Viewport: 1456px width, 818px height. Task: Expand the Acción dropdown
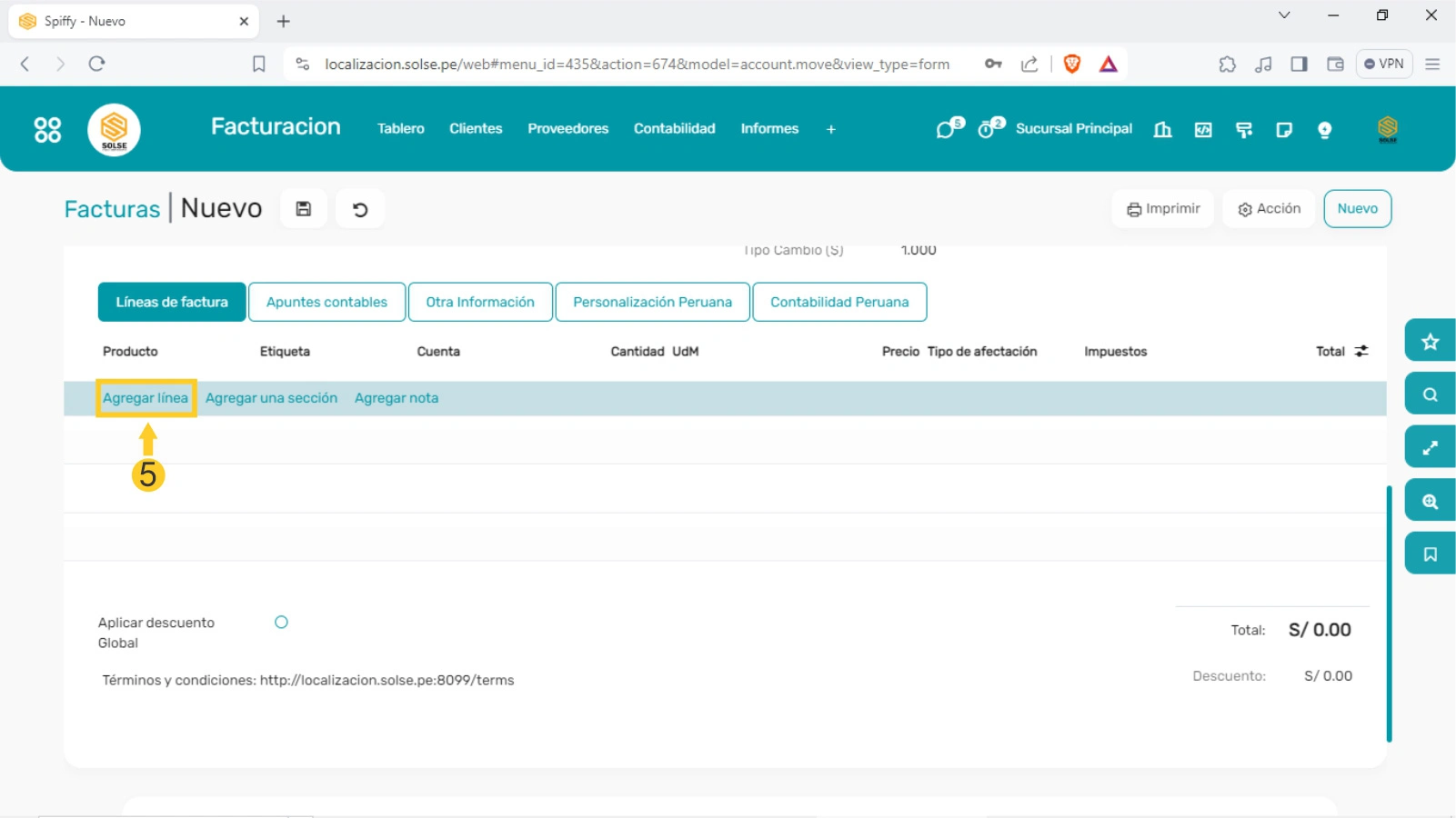pyautogui.click(x=1269, y=209)
